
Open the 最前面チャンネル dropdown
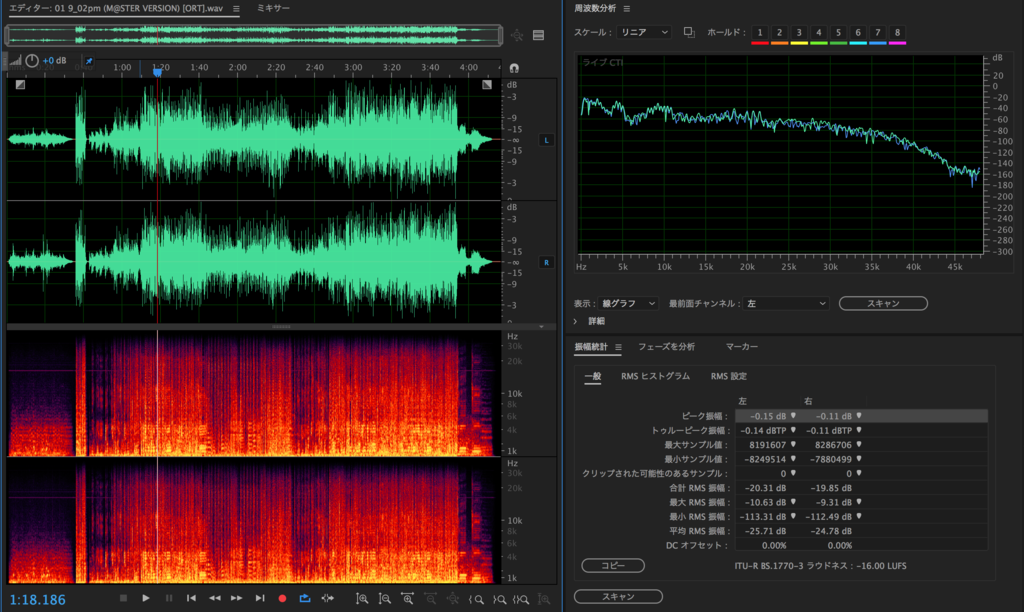786,304
